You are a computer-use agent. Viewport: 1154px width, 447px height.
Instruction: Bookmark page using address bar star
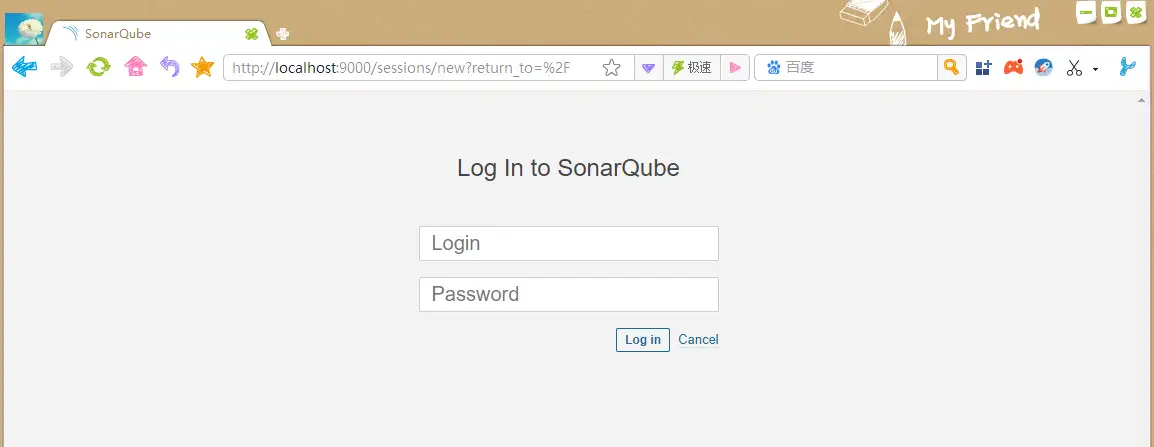coord(612,68)
